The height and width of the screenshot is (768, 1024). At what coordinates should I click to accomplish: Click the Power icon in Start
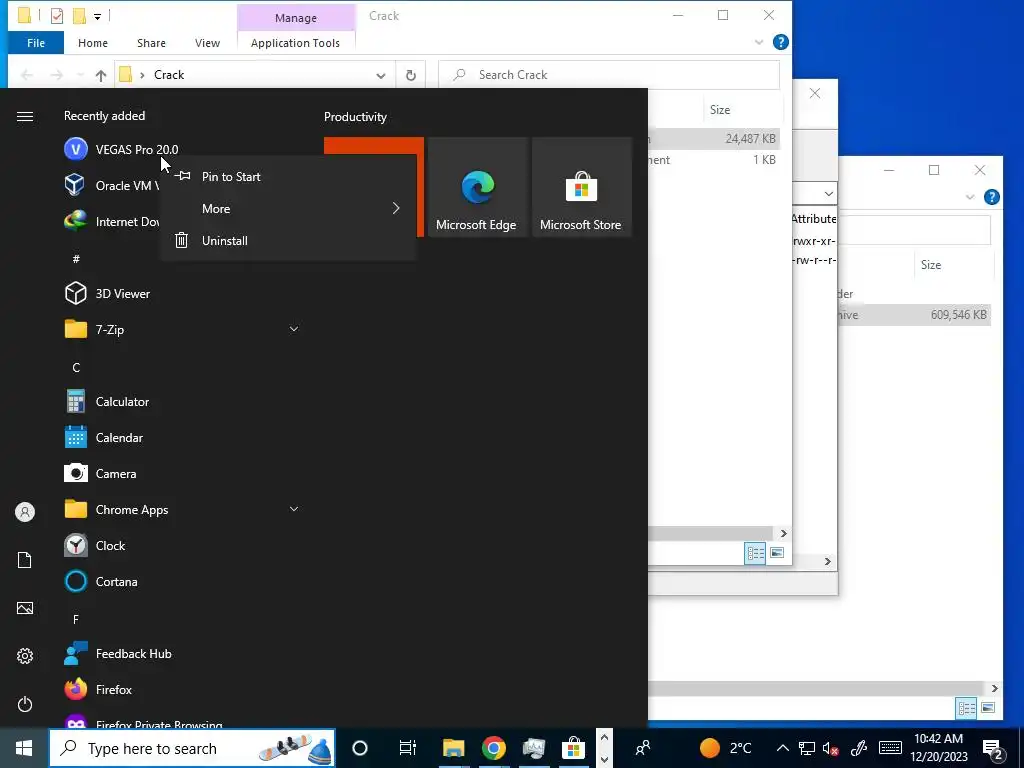click(x=25, y=704)
